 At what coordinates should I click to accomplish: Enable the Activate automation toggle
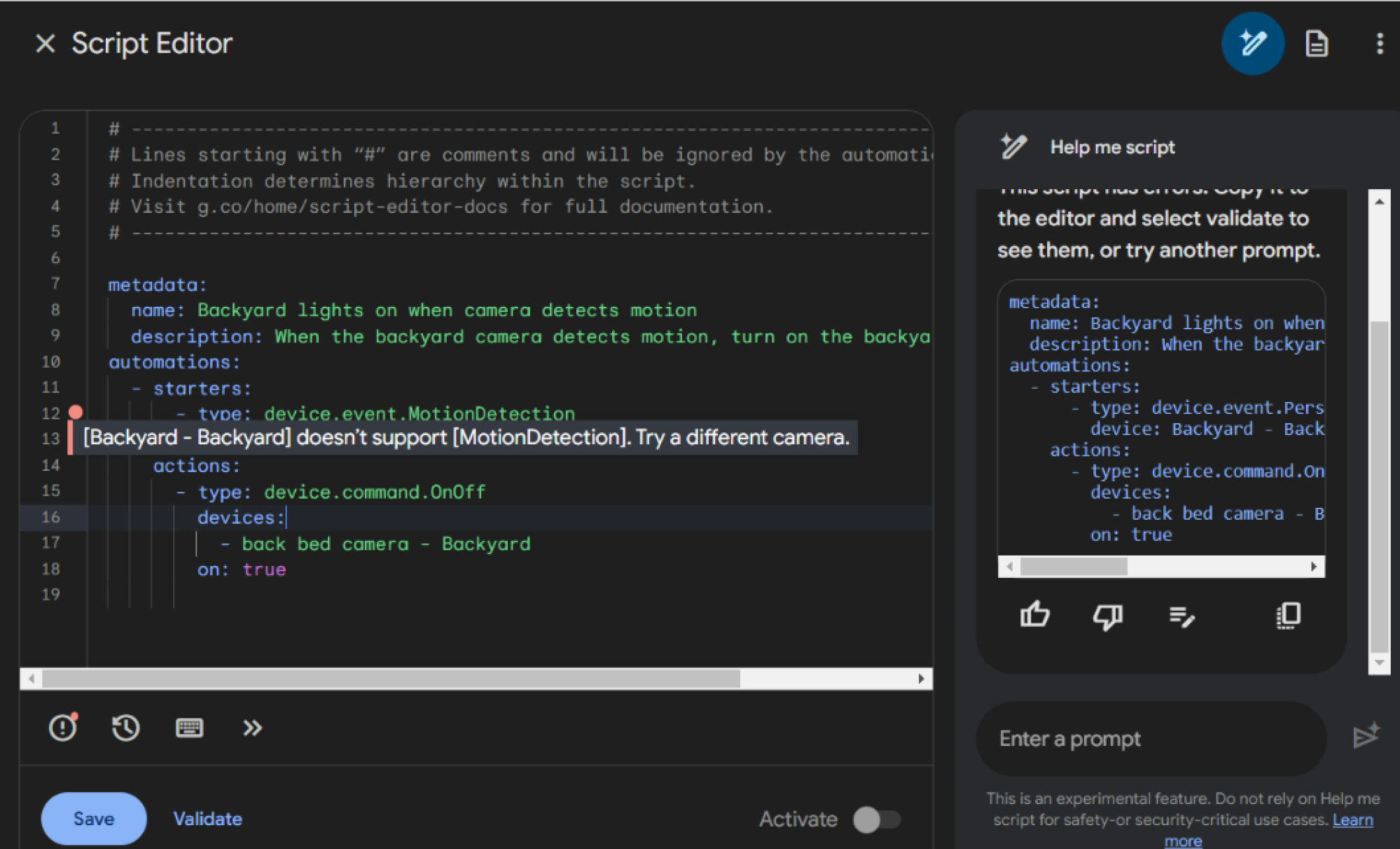point(878,818)
